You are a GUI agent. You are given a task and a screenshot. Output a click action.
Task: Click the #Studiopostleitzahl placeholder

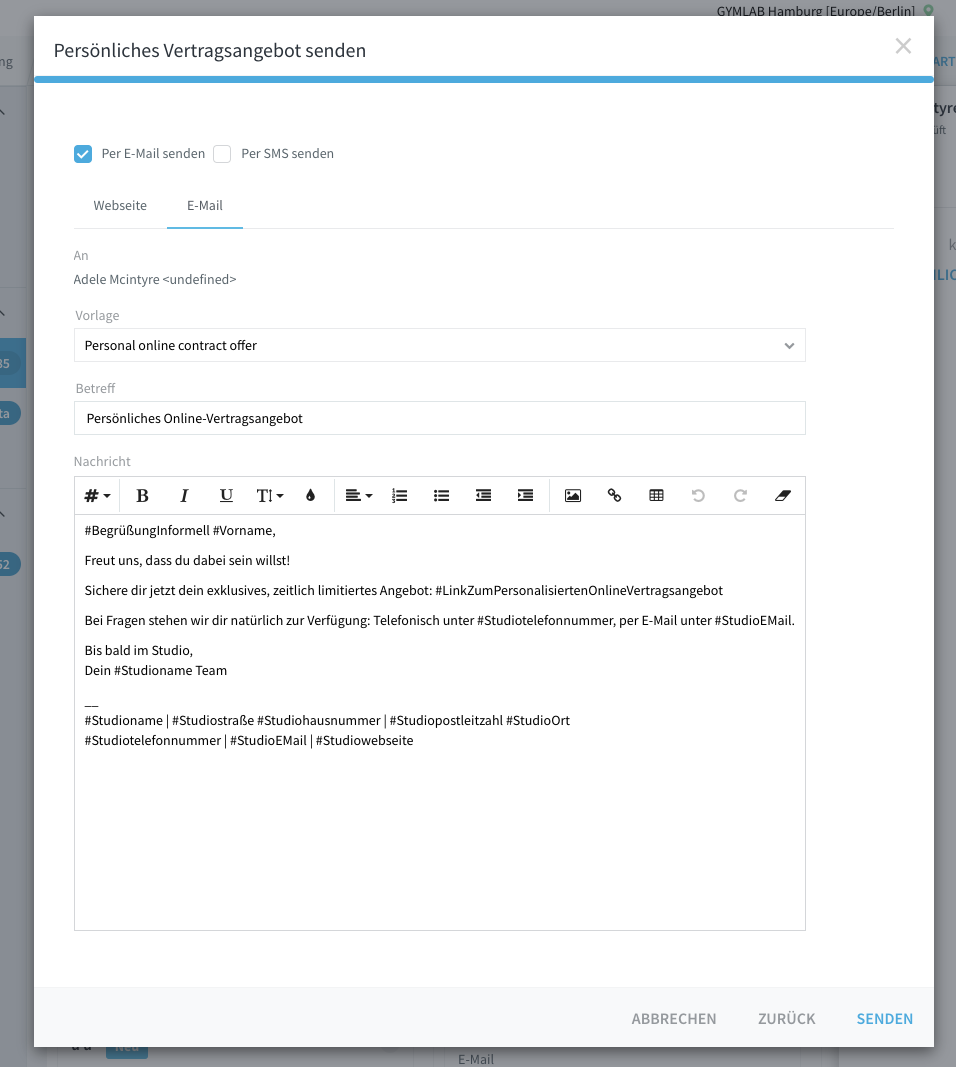tap(446, 721)
